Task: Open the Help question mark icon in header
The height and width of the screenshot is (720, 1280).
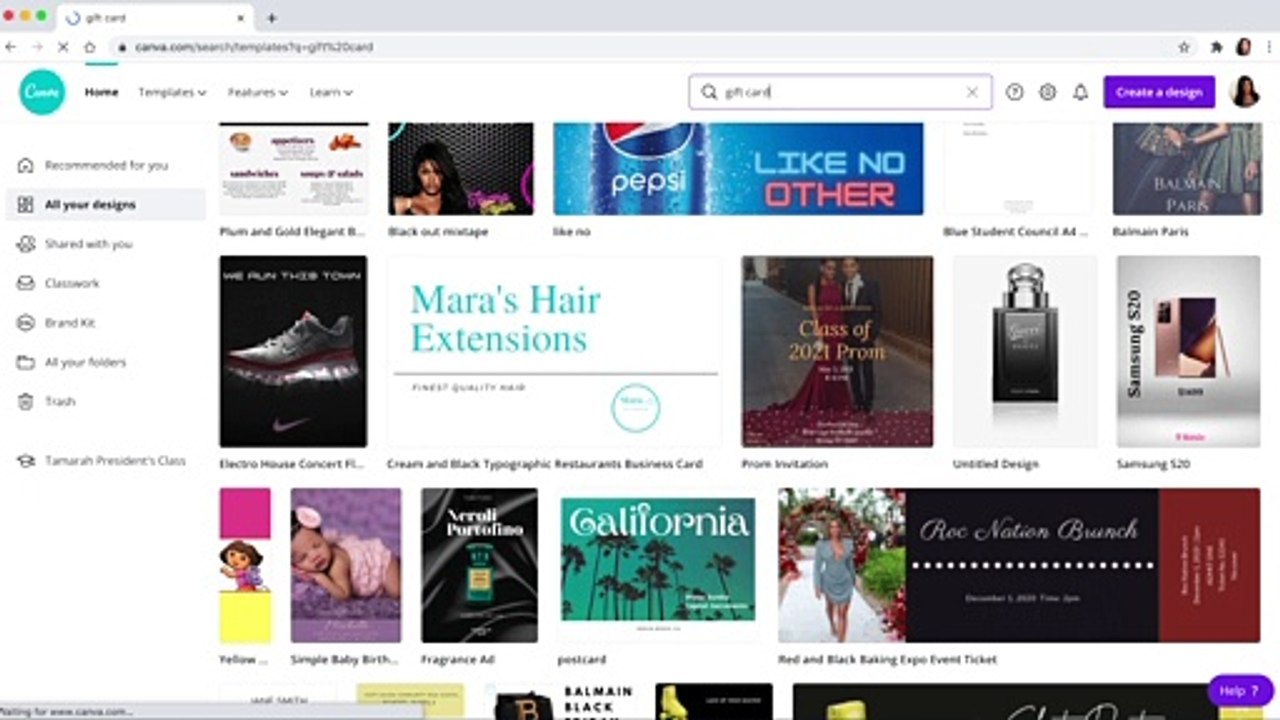Action: pos(1014,92)
